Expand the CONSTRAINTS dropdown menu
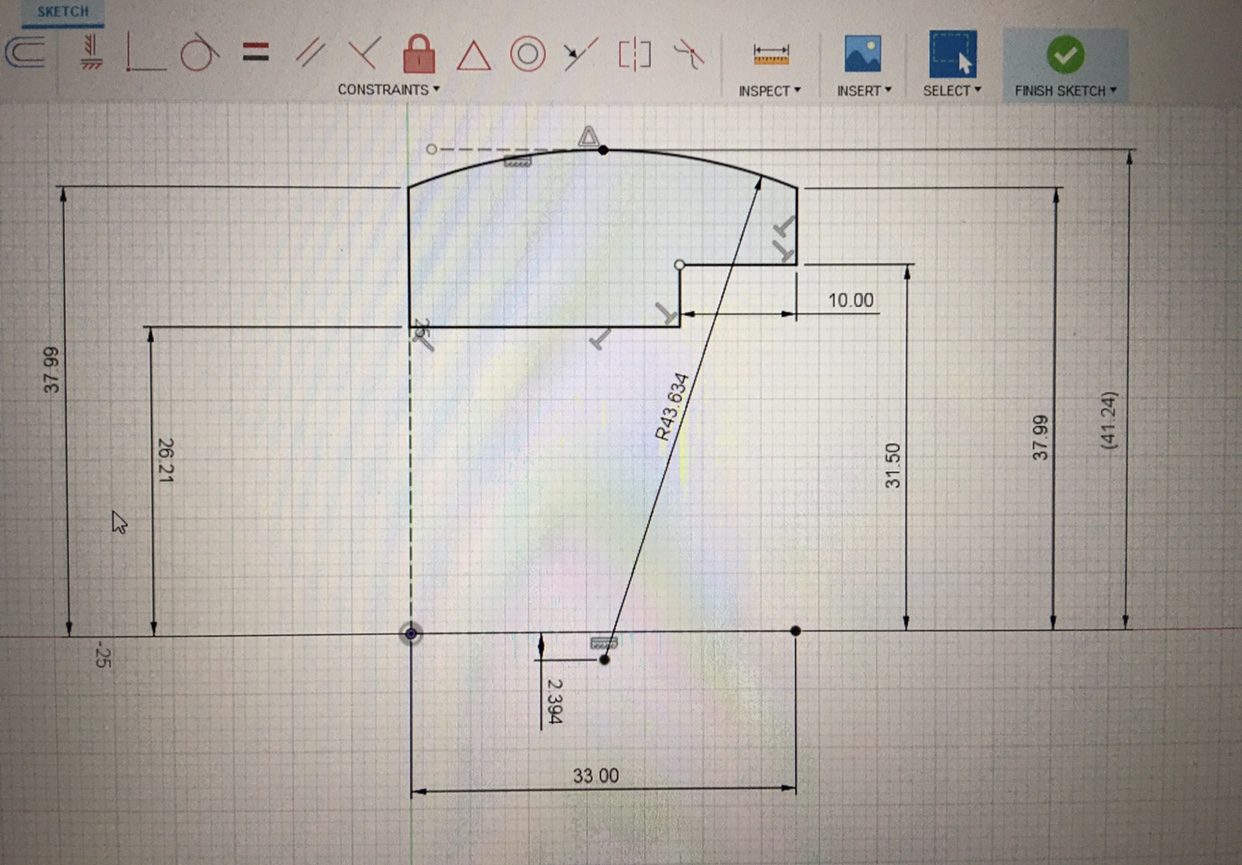1242x865 pixels. (x=389, y=90)
